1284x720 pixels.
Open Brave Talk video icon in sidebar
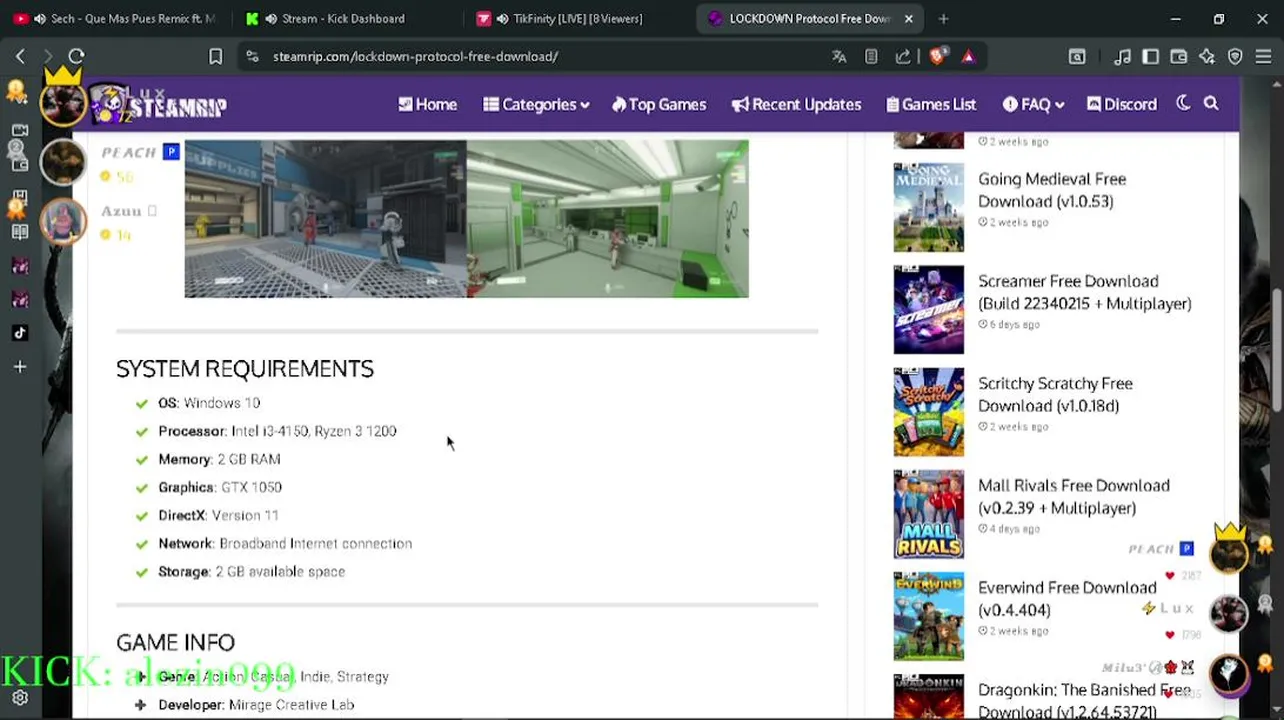tap(20, 131)
